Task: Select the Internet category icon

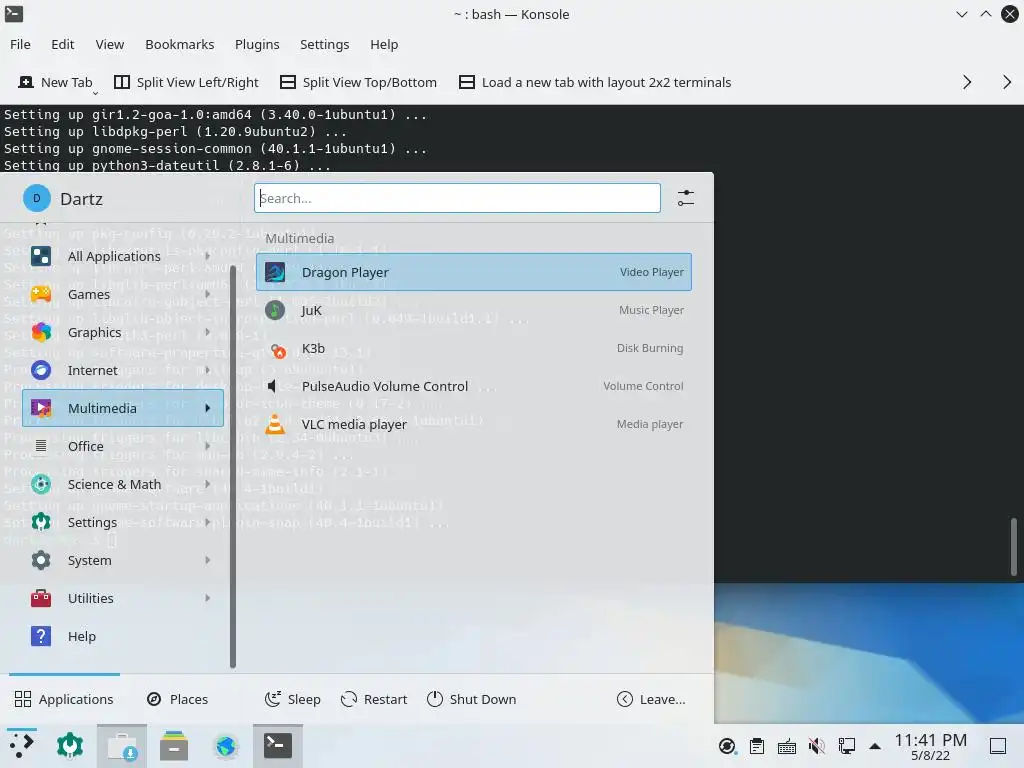Action: click(41, 370)
